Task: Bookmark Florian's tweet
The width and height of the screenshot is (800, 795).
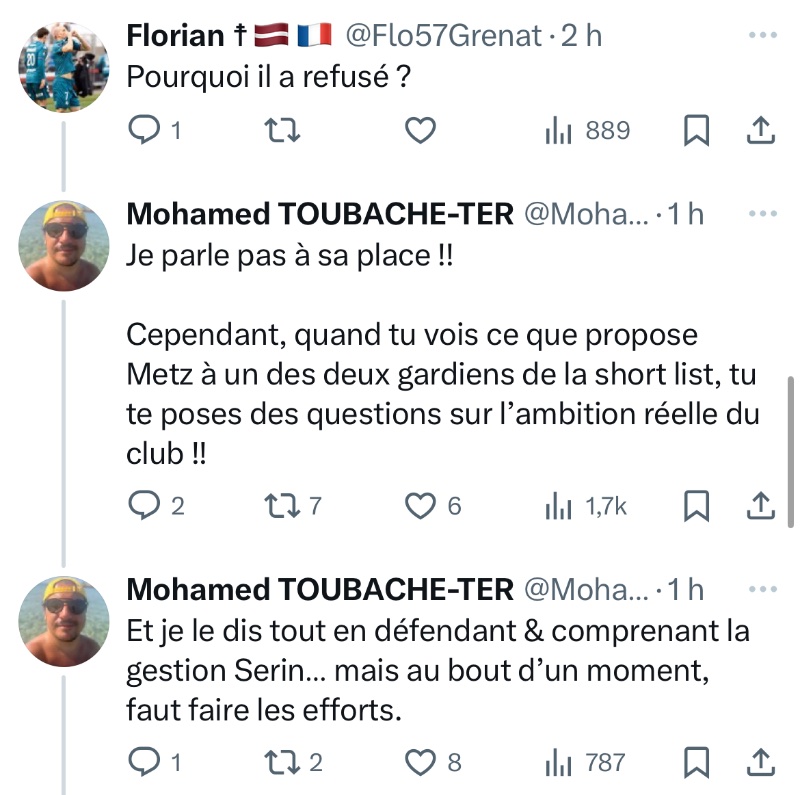Action: [696, 130]
